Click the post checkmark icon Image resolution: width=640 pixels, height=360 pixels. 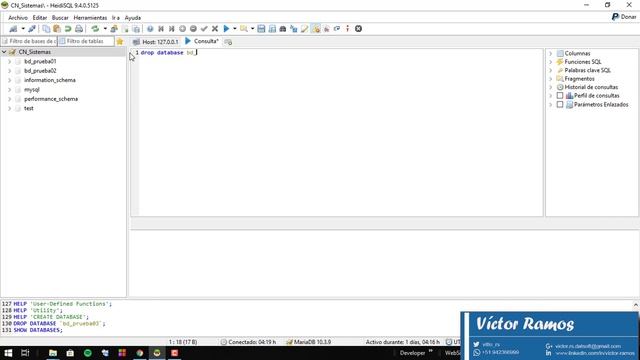pyautogui.click(x=204, y=29)
